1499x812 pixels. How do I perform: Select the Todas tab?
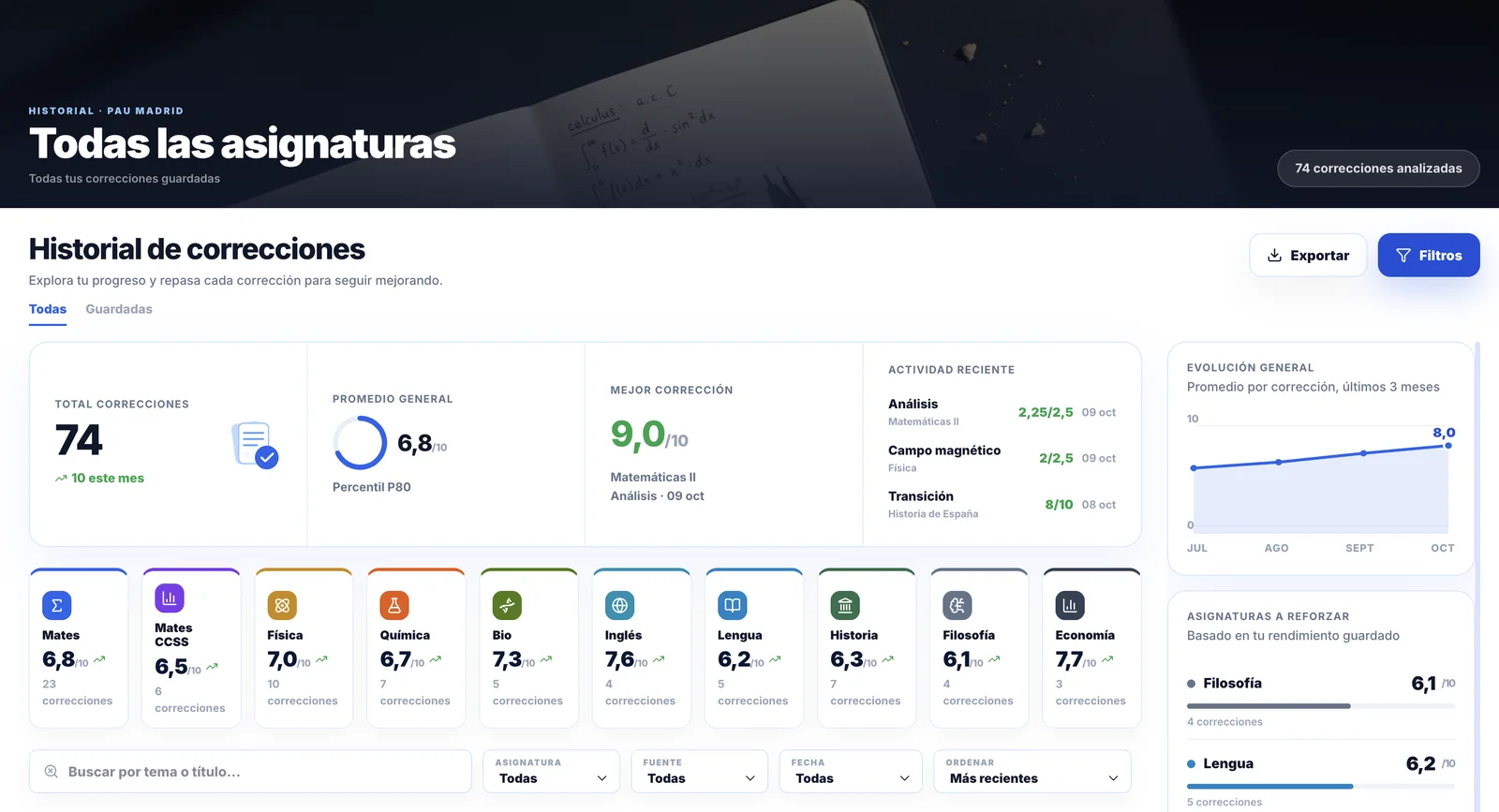tap(48, 309)
